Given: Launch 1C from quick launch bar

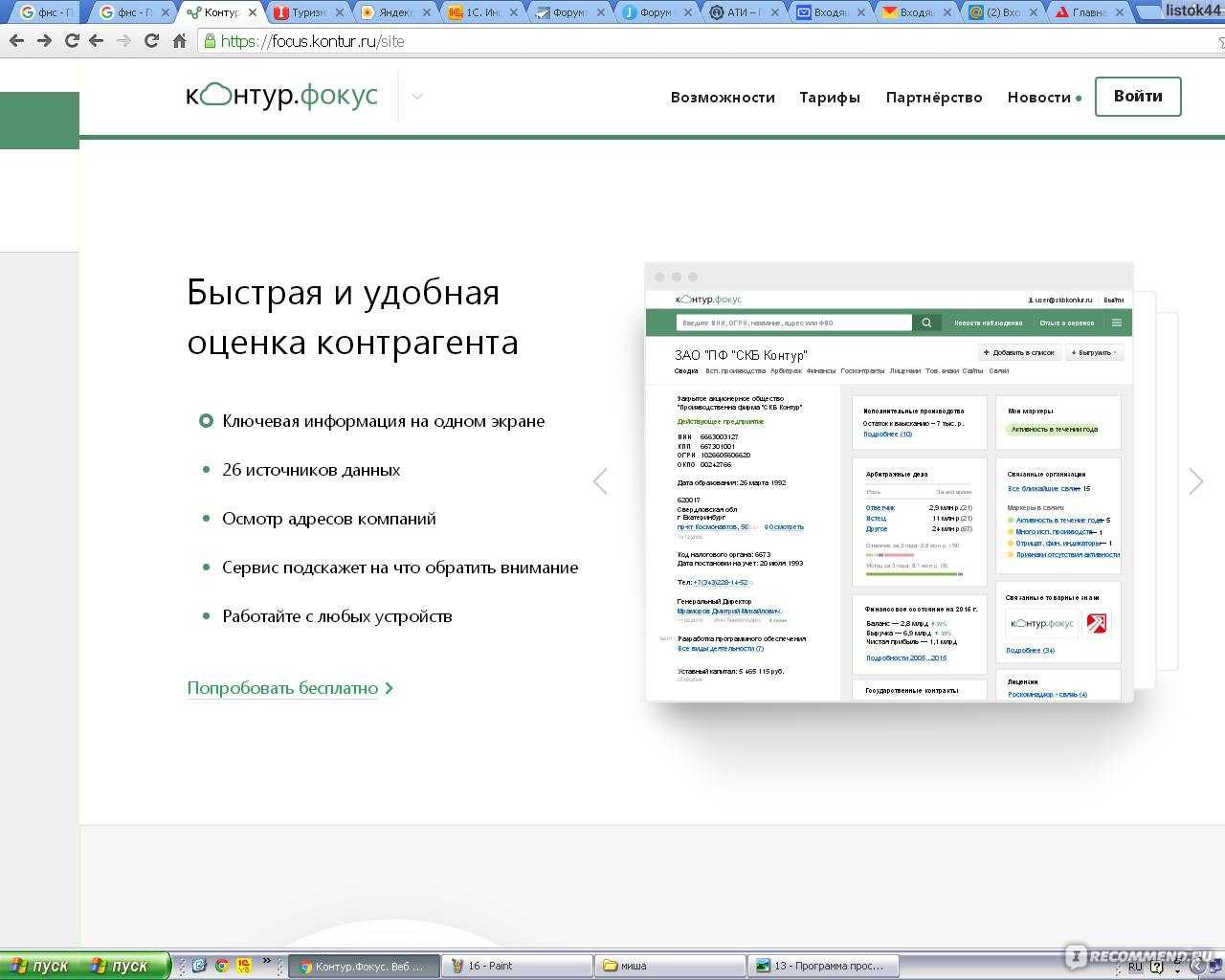Looking at the screenshot, I should (x=243, y=966).
